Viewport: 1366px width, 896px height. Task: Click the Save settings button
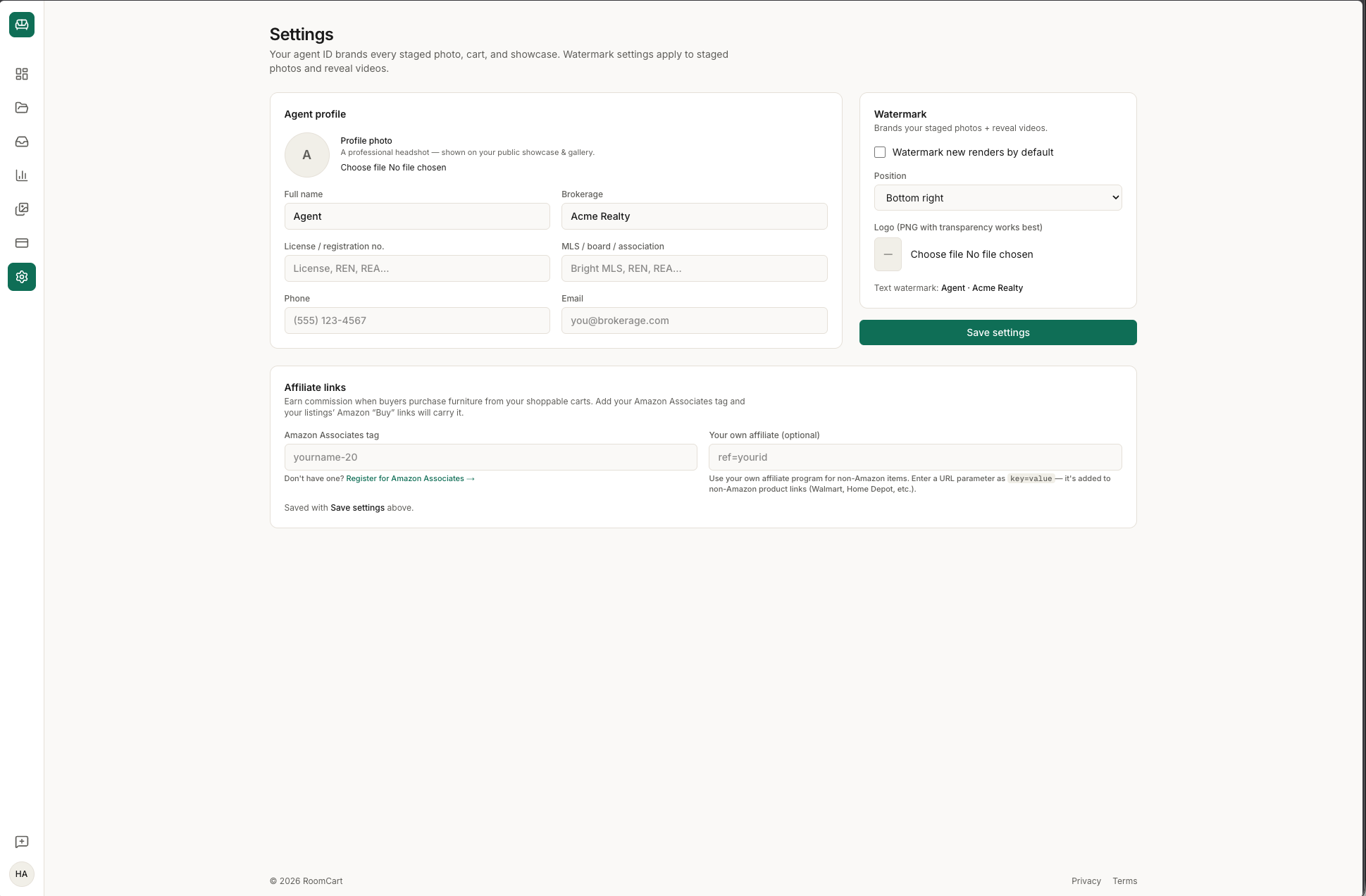tap(998, 332)
